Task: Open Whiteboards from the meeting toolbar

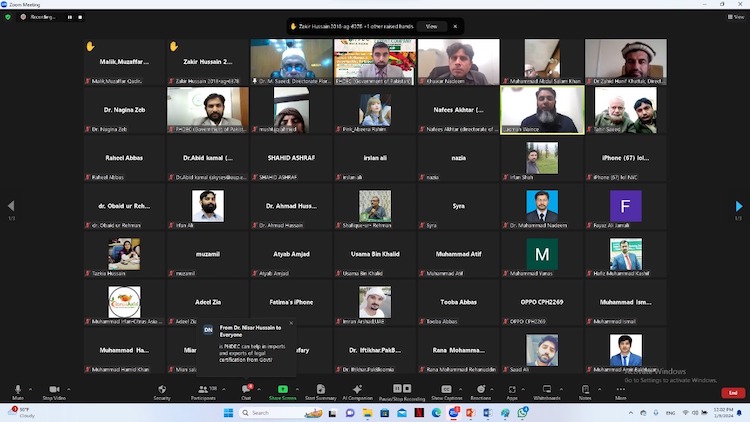Action: 547,391
